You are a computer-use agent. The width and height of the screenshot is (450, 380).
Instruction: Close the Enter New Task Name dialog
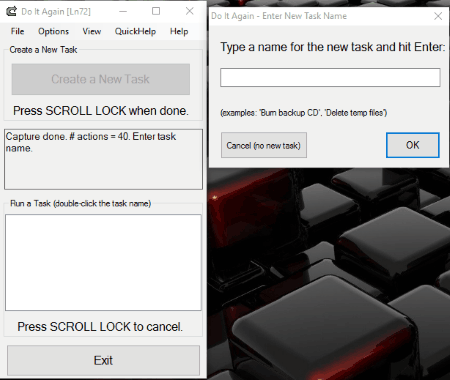tap(438, 16)
